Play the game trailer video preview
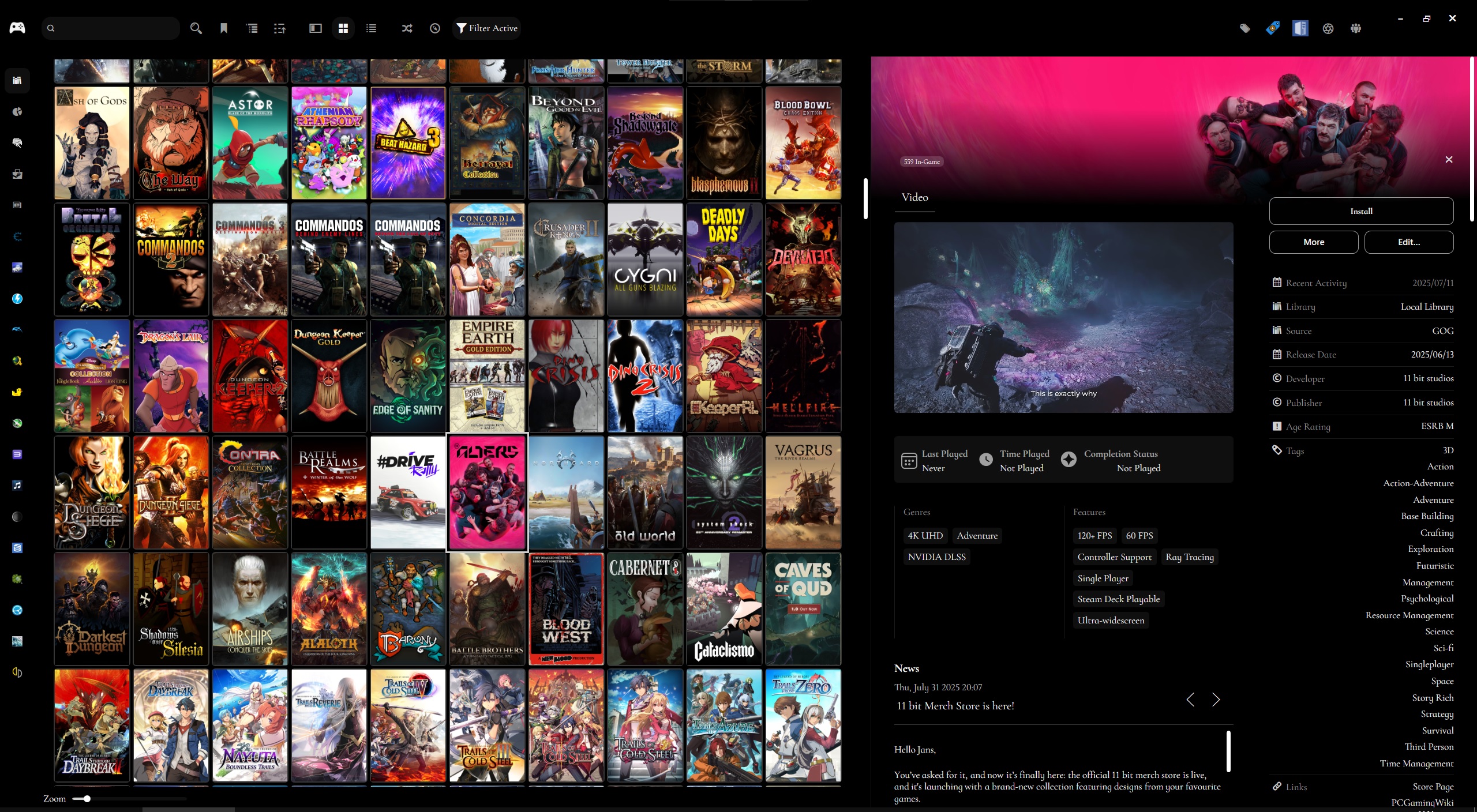This screenshot has height=812, width=1477. tap(1063, 318)
